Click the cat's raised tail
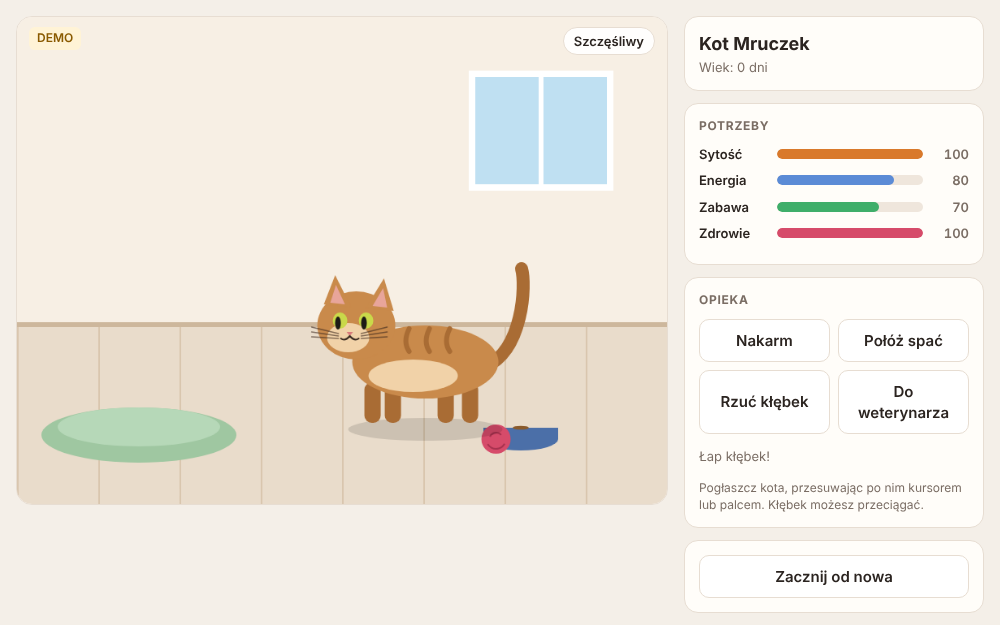The height and width of the screenshot is (625, 1000). (515, 312)
